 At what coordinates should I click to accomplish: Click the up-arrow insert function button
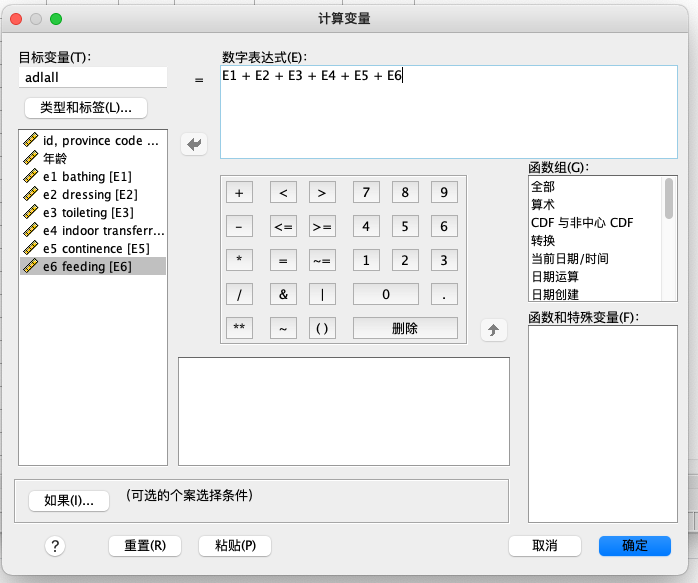tap(493, 330)
